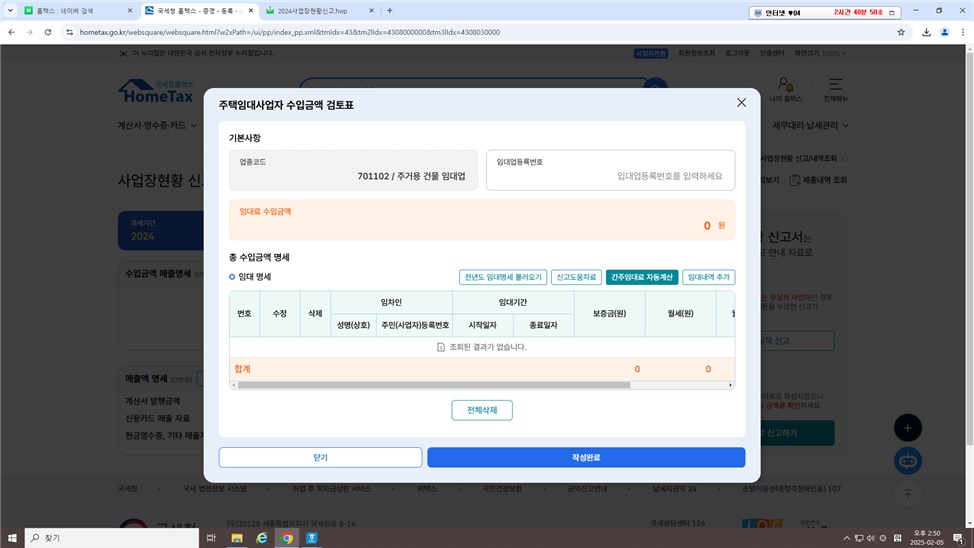Image resolution: width=974 pixels, height=548 pixels.
Task: Go back in browser
Action: [x=11, y=32]
